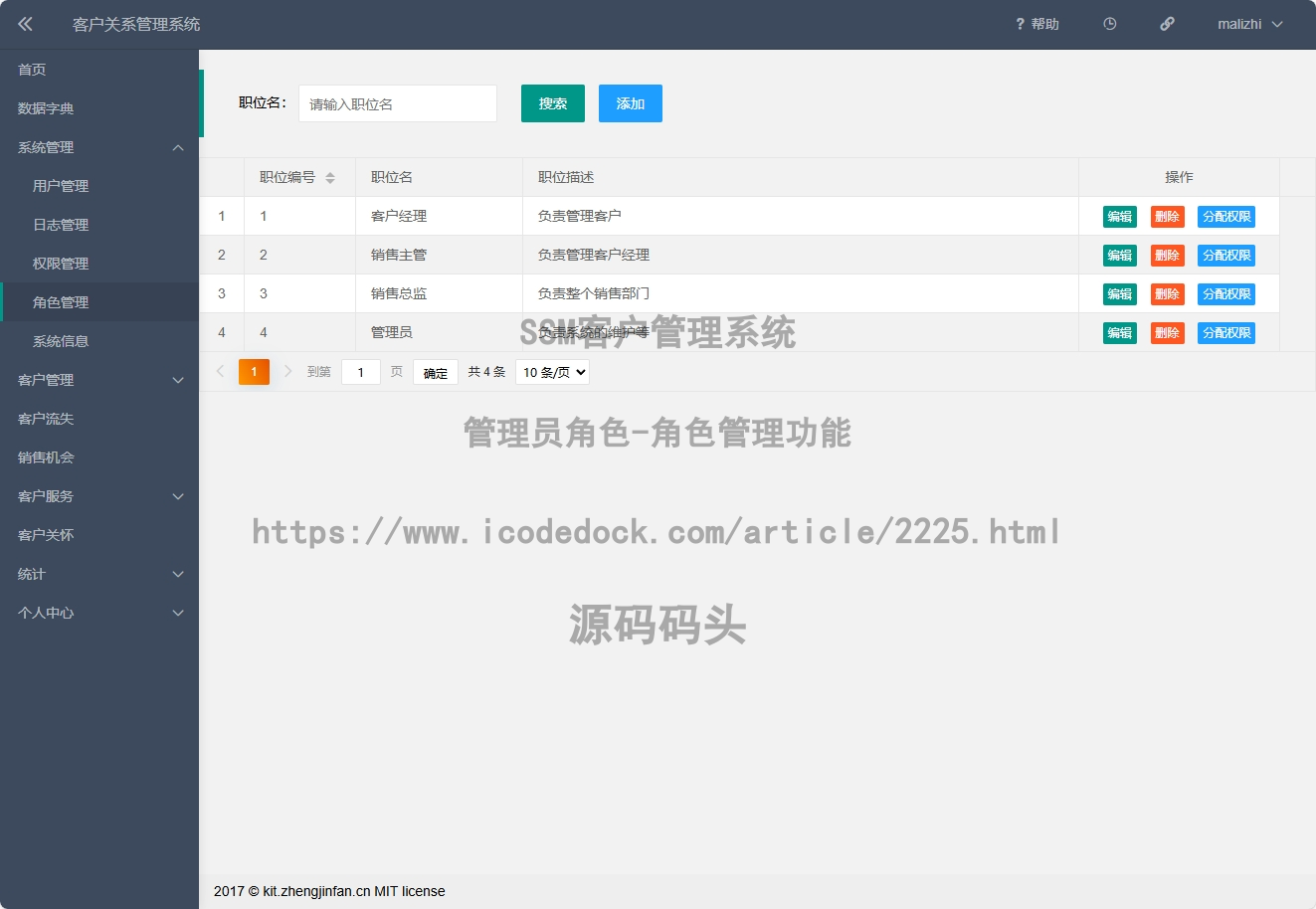This screenshot has width=1316, height=909.
Task: Sort by 职位编号 column arrows
Action: pos(330,178)
